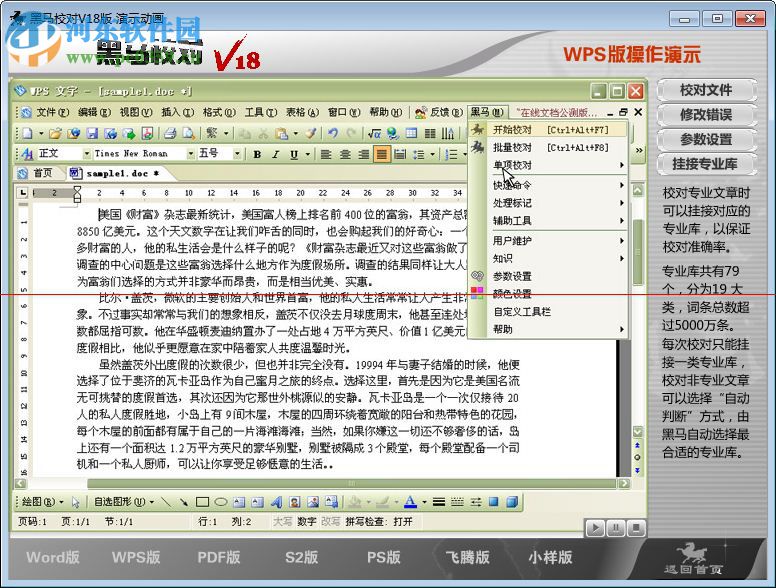This screenshot has height=588, width=776.
Task: Open the line style picker
Action: click(x=438, y=502)
